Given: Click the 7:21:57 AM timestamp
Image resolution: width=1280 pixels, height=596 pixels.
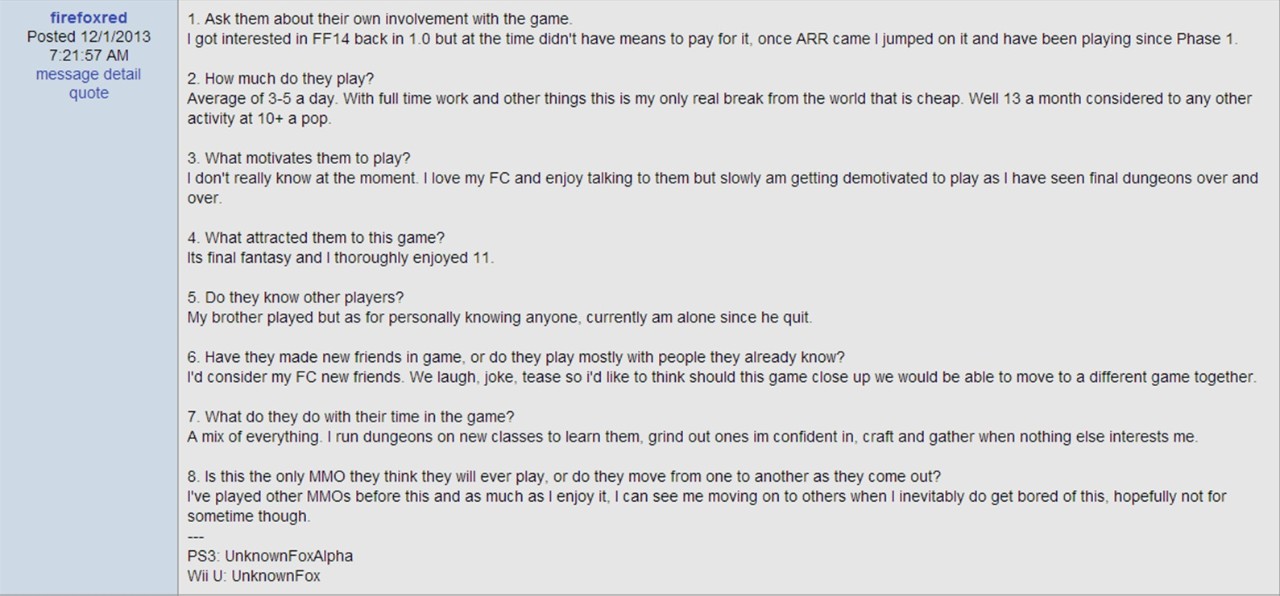Looking at the screenshot, I should 88,56.
